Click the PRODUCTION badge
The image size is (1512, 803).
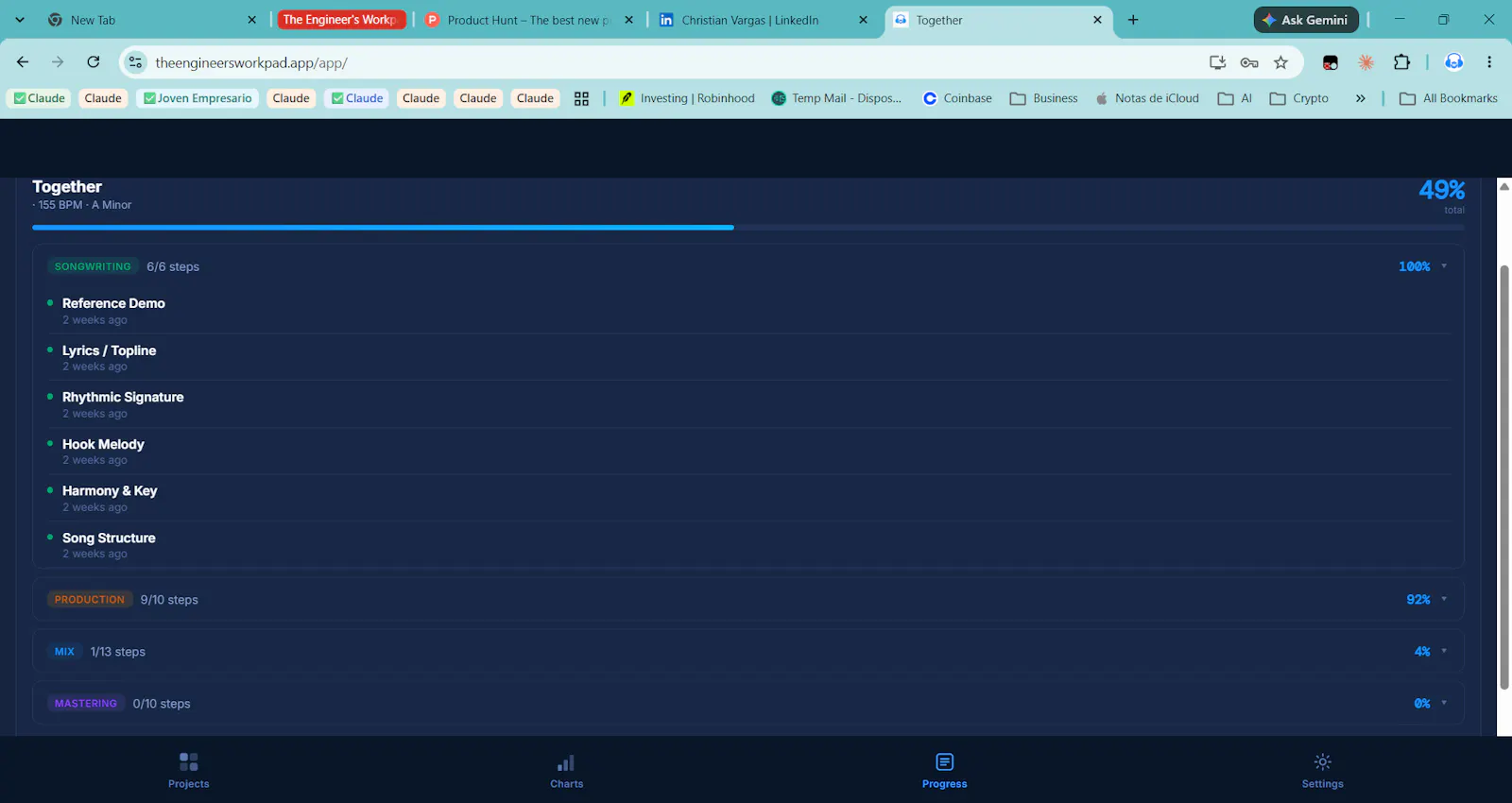(x=90, y=599)
